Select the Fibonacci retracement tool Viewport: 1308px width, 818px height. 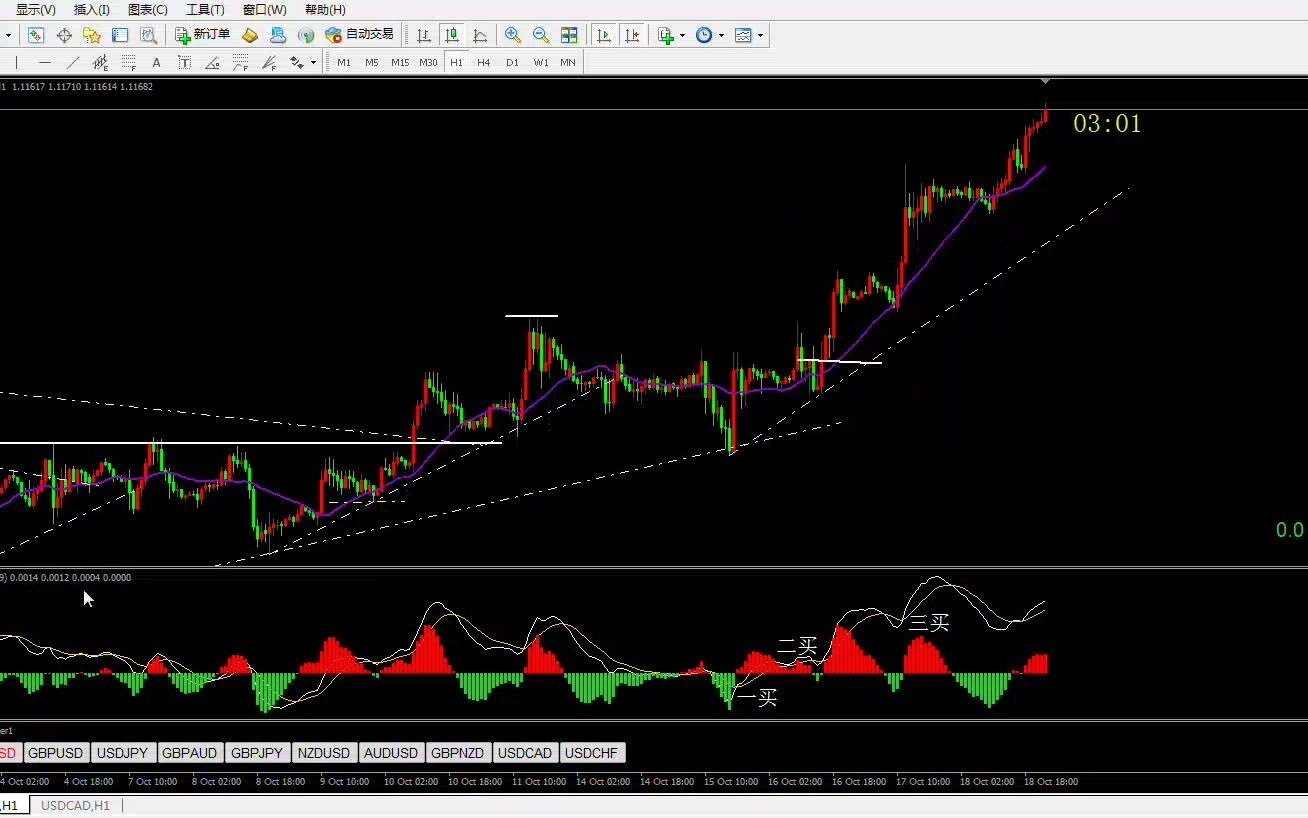pos(129,63)
